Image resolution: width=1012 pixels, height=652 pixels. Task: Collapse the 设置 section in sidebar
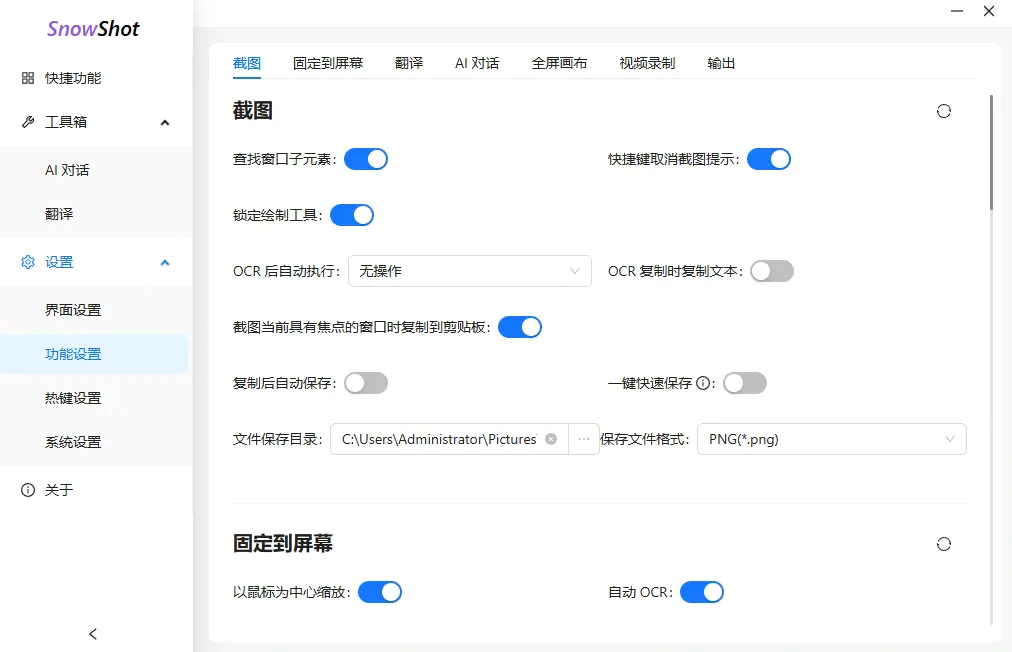coord(164,262)
